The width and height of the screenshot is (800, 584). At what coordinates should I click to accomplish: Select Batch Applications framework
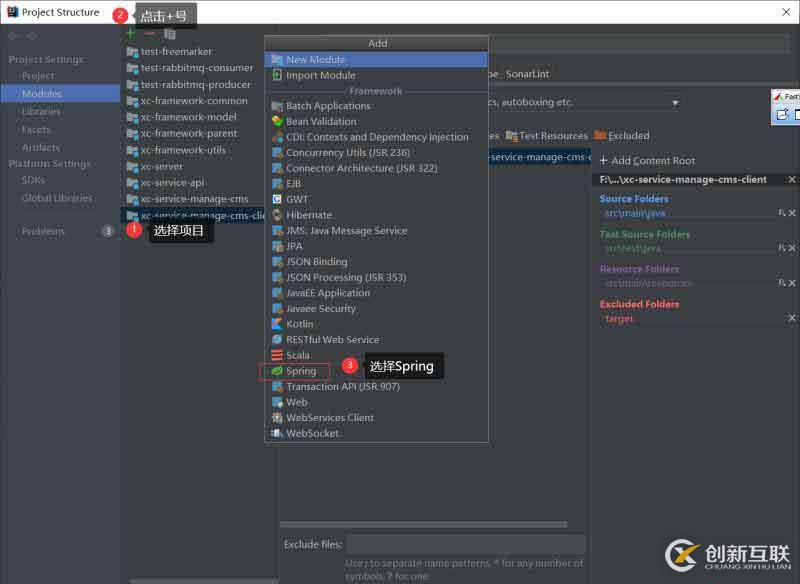tap(376, 106)
